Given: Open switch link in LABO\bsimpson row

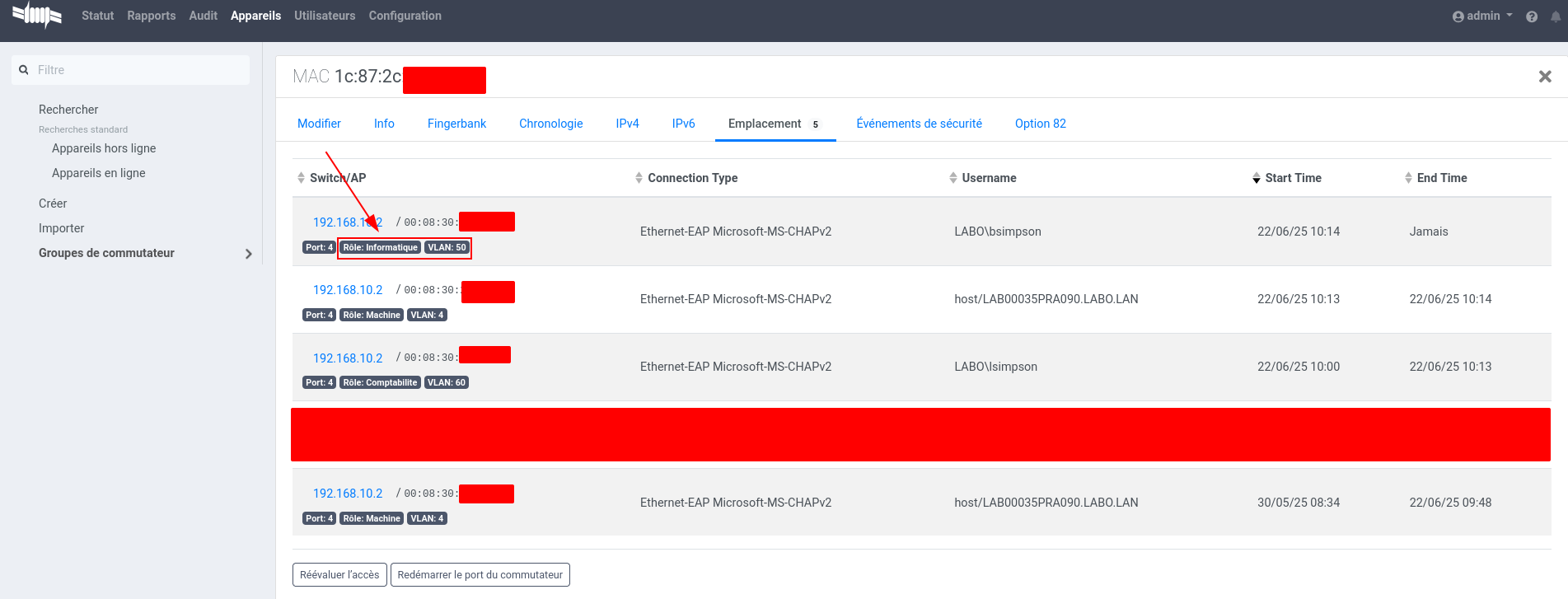Looking at the screenshot, I should 348,222.
